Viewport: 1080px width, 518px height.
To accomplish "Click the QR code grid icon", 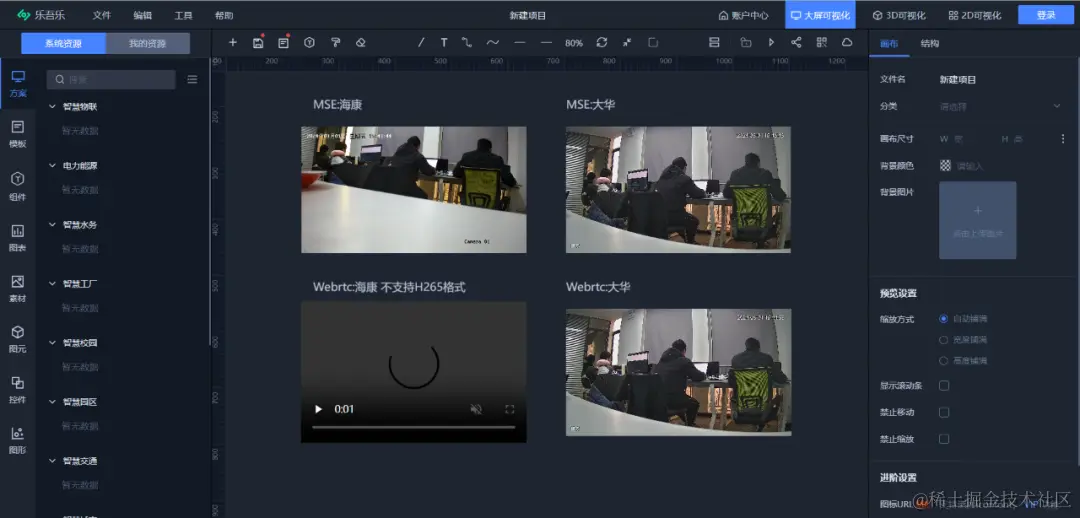I will (822, 43).
